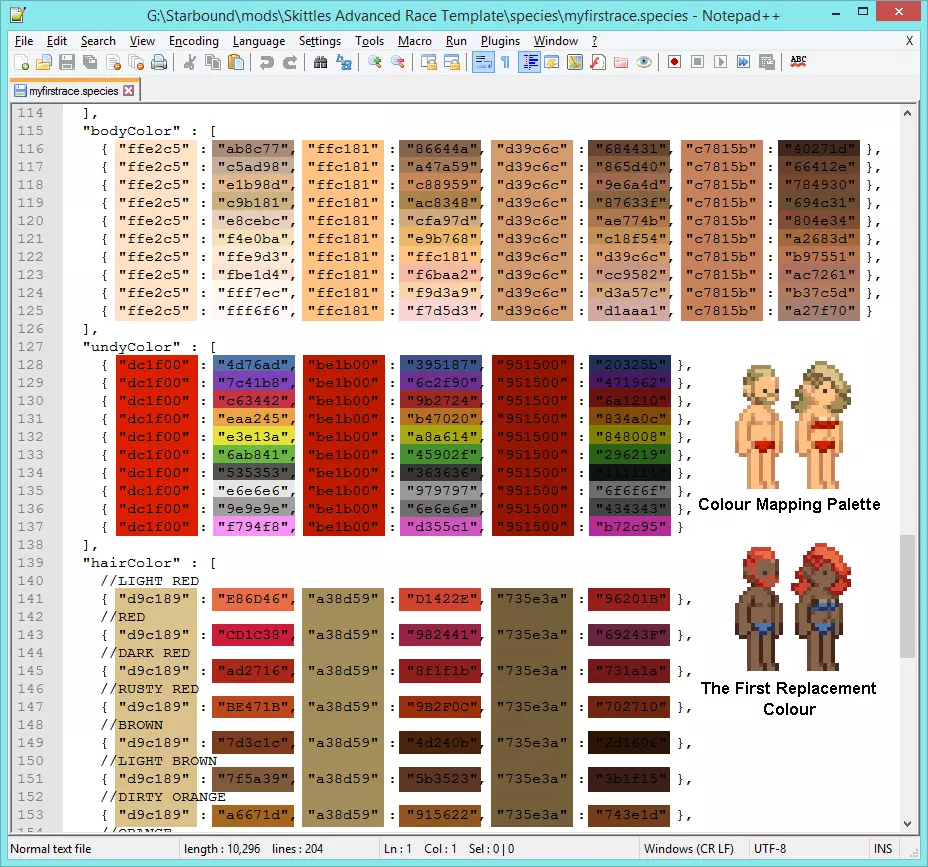Open Find dialog via binoculars icon
928x867 pixels.
[x=320, y=62]
